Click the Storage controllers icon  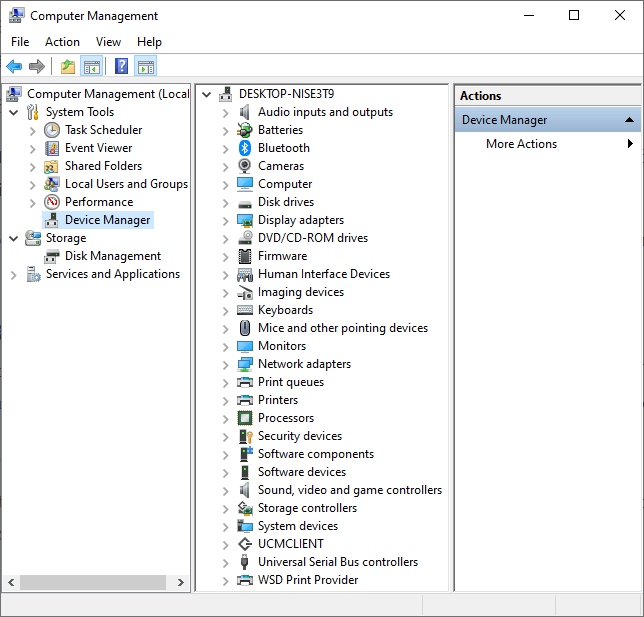point(245,508)
